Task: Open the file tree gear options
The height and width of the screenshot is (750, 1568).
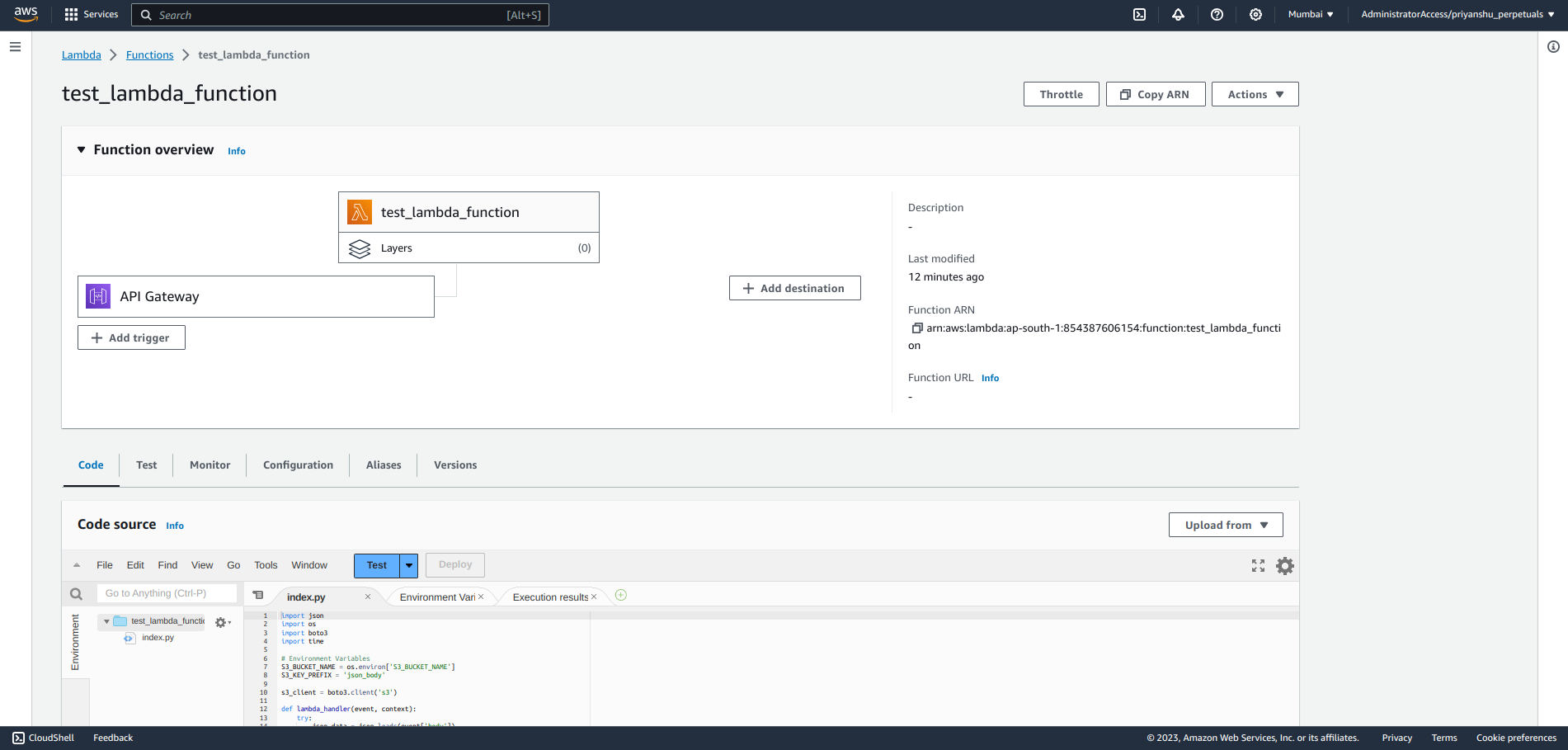Action: pyautogui.click(x=222, y=622)
